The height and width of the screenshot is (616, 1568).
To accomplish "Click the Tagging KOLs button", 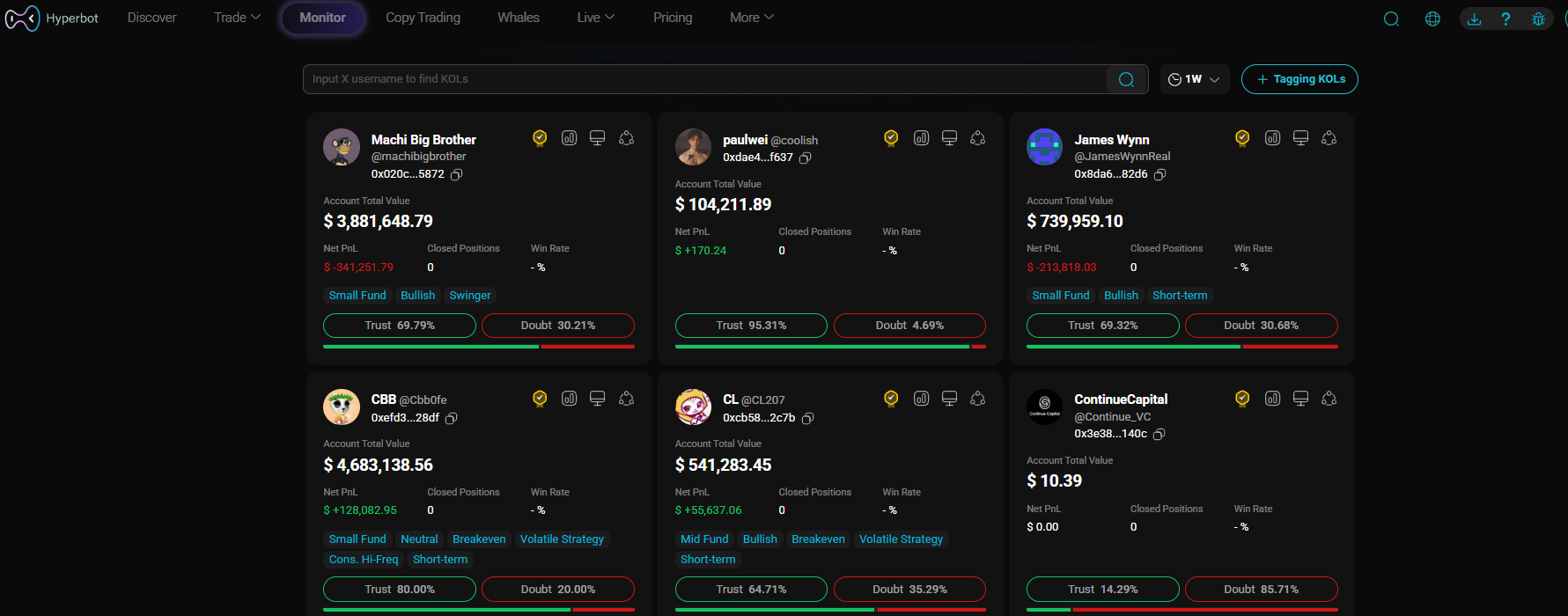I will tap(1299, 79).
